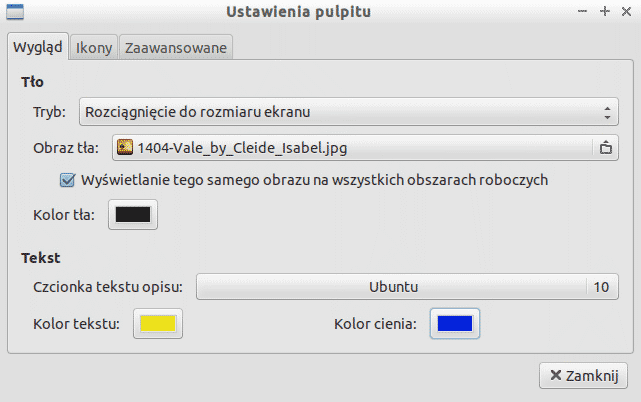Select the Wygląd tab
641x402 pixels.
tap(38, 47)
